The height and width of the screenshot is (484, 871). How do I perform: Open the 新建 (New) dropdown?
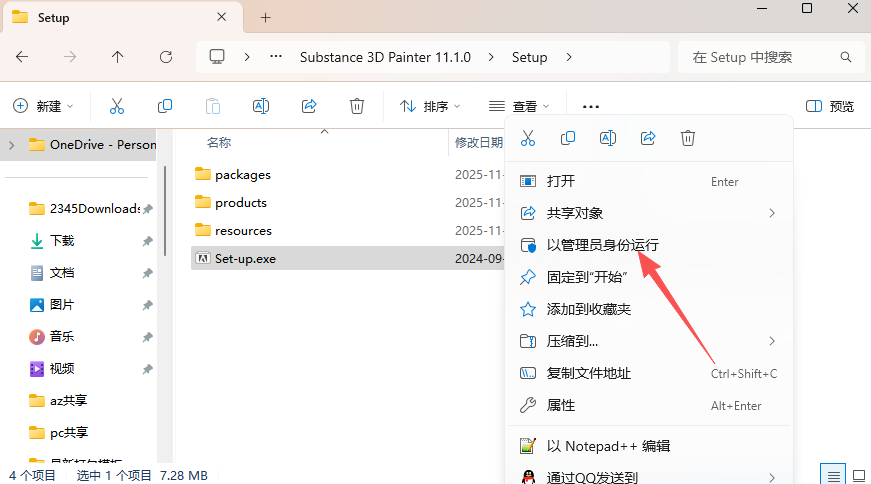pyautogui.click(x=43, y=106)
